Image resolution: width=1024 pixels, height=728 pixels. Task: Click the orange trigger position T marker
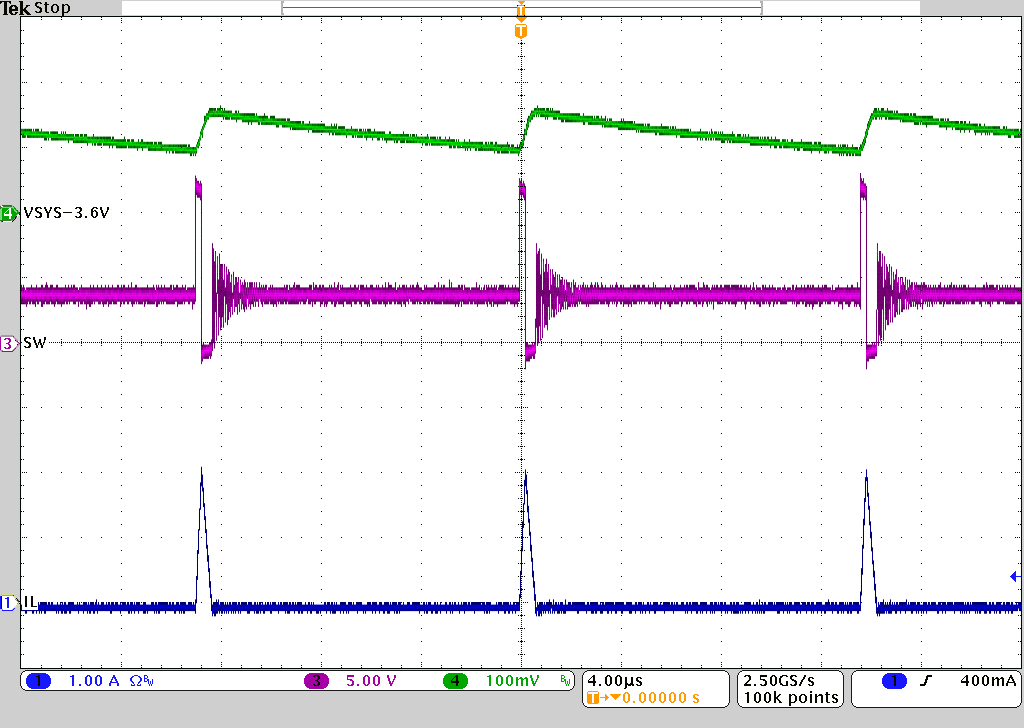(x=519, y=31)
